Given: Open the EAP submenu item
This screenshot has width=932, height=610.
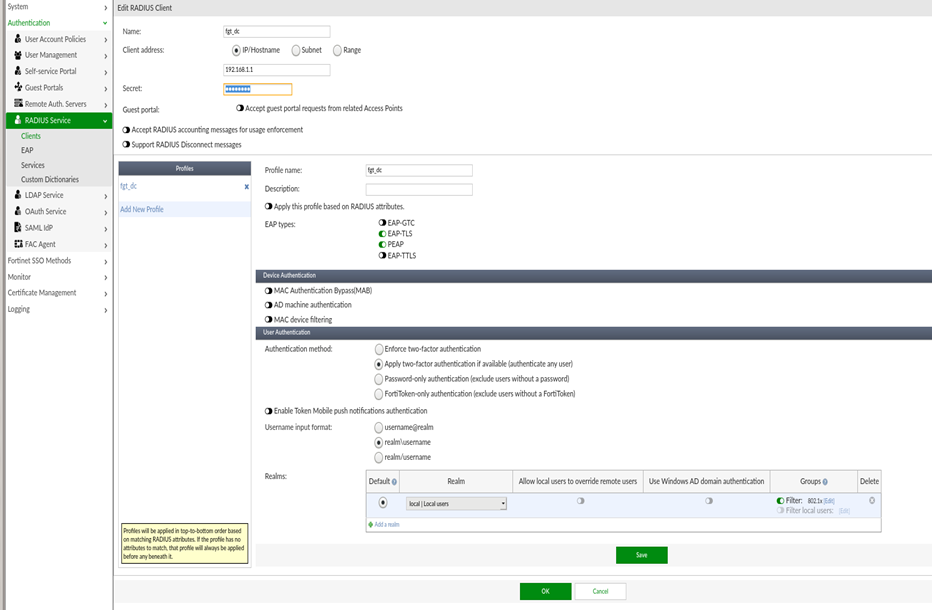Looking at the screenshot, I should point(27,150).
